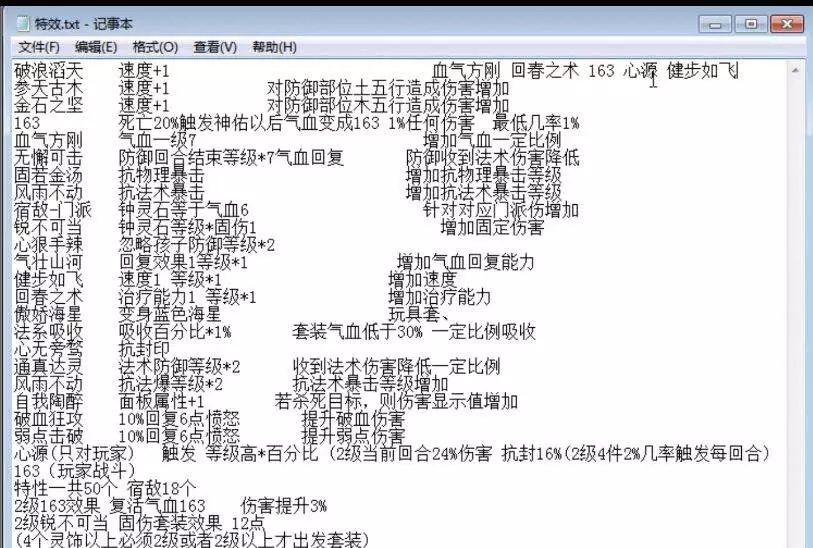Screen dimensions: 813x548
Task: Click the scrollbar up arrow
Action: point(795,70)
